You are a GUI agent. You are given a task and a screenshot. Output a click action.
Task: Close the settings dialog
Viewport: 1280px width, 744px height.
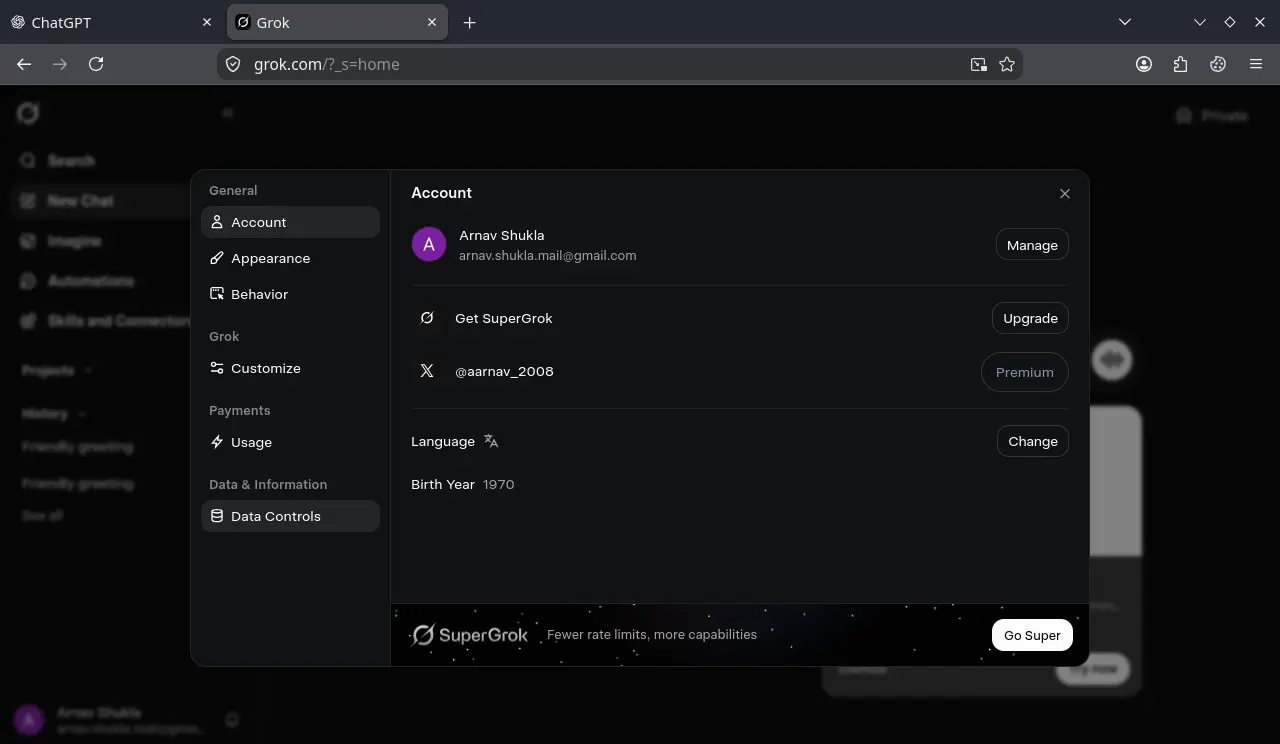tap(1065, 193)
